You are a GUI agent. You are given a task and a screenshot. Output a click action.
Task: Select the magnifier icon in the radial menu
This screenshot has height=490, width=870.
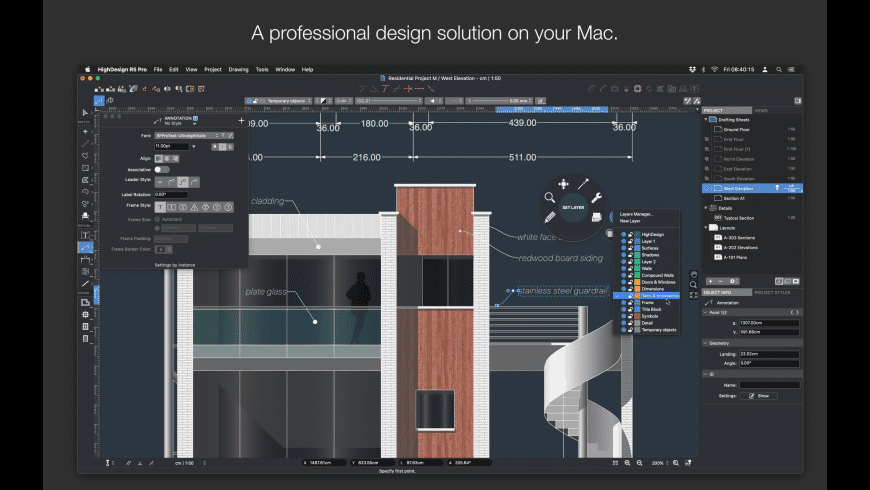point(549,198)
